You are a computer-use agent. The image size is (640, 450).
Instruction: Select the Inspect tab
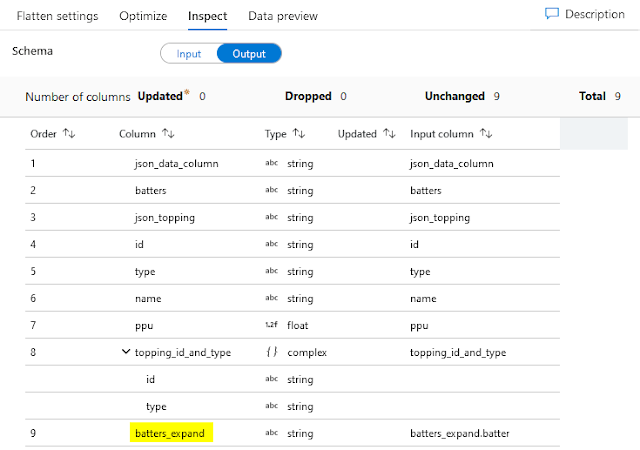(x=207, y=16)
